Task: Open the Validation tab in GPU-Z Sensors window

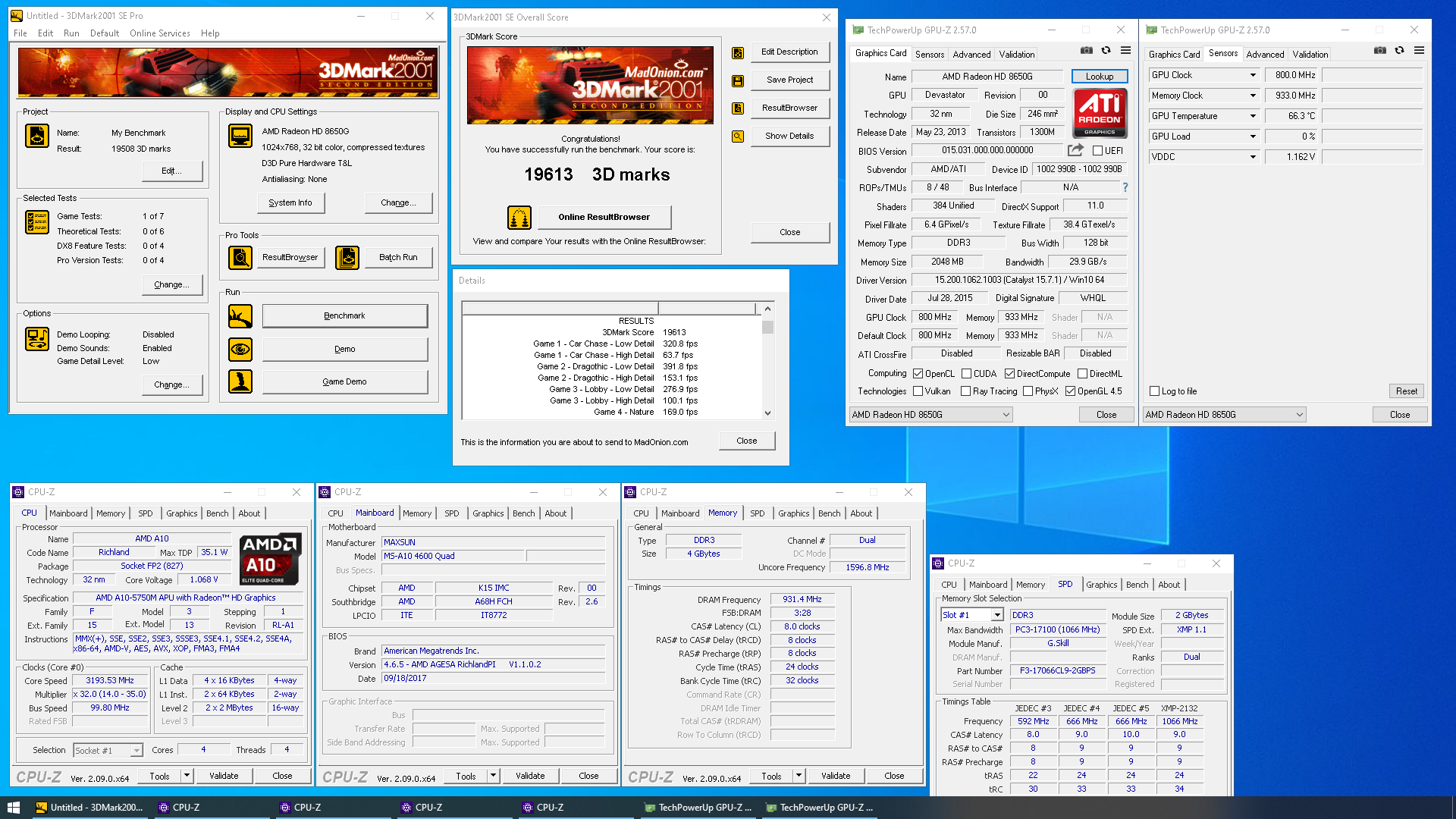Action: (x=1310, y=55)
